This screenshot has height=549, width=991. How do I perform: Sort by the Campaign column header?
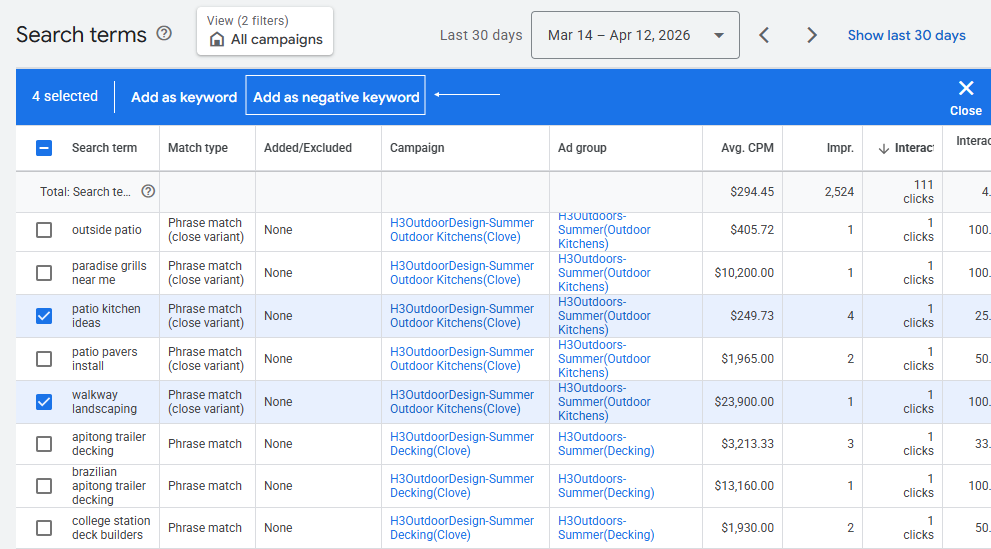point(417,148)
